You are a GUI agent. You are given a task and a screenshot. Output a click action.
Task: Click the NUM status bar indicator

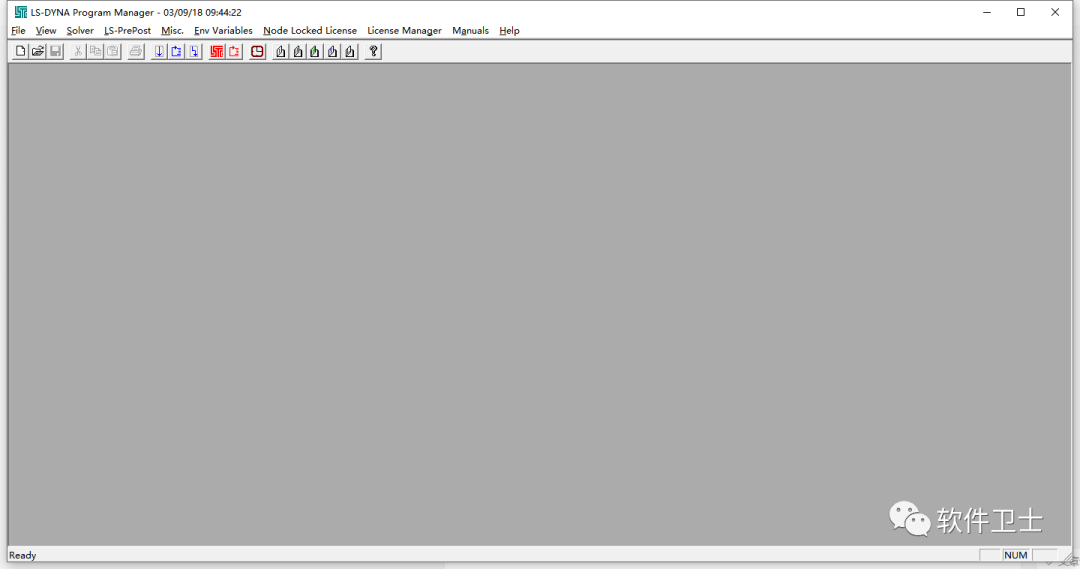[1016, 555]
